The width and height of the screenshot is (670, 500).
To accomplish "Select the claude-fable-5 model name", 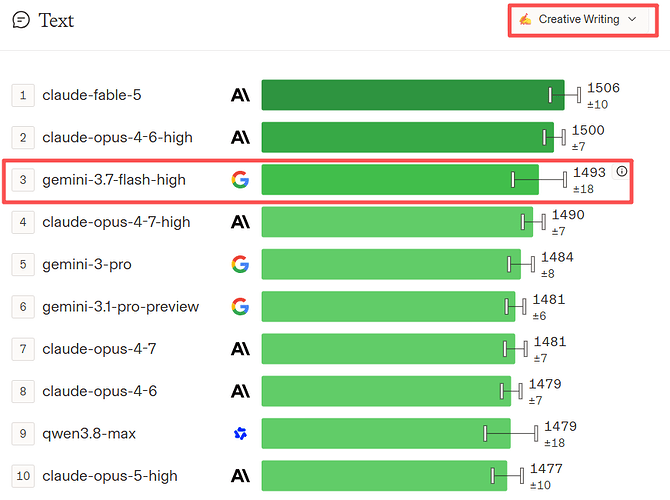I will click(x=91, y=95).
